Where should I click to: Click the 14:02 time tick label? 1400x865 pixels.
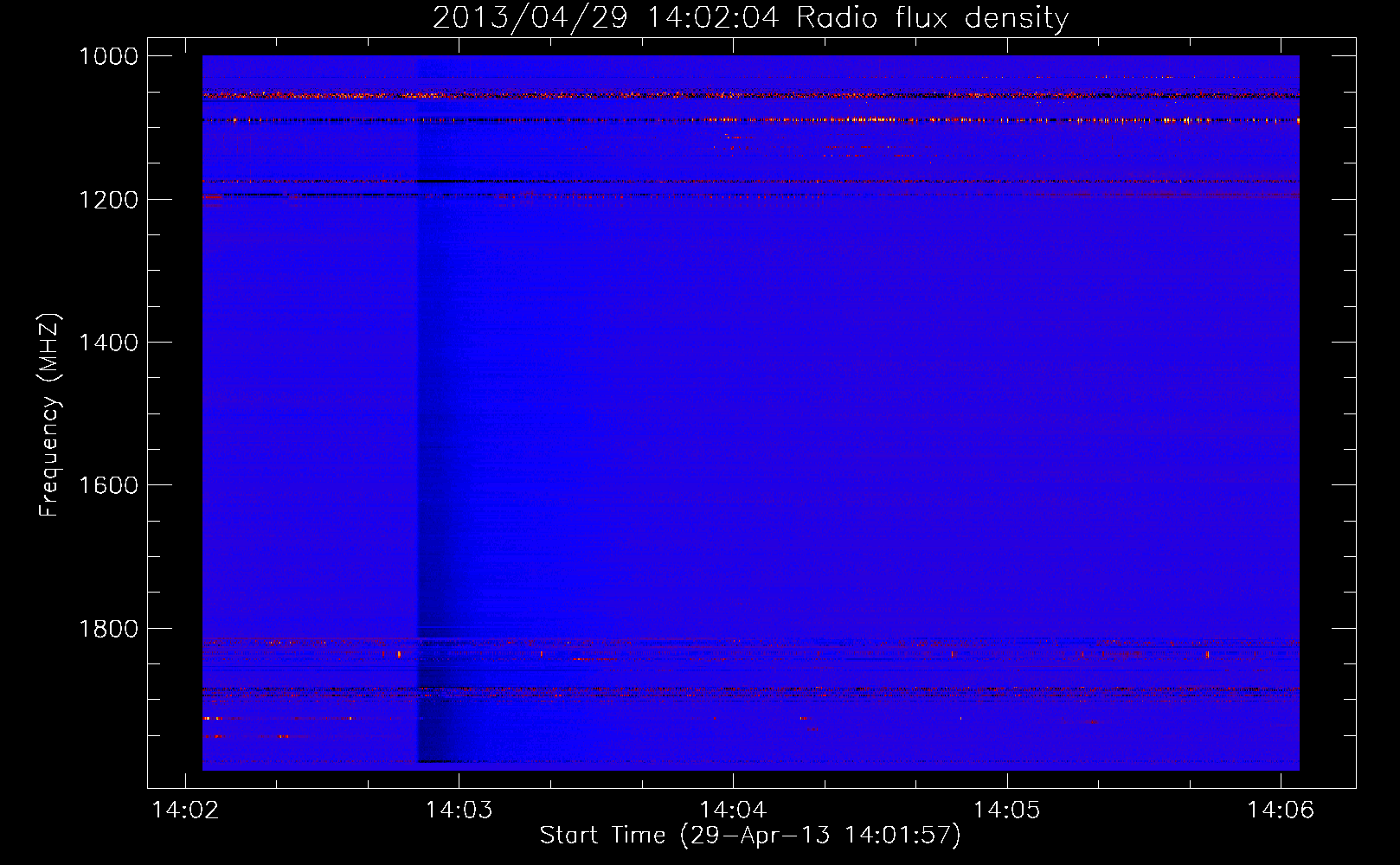point(185,810)
